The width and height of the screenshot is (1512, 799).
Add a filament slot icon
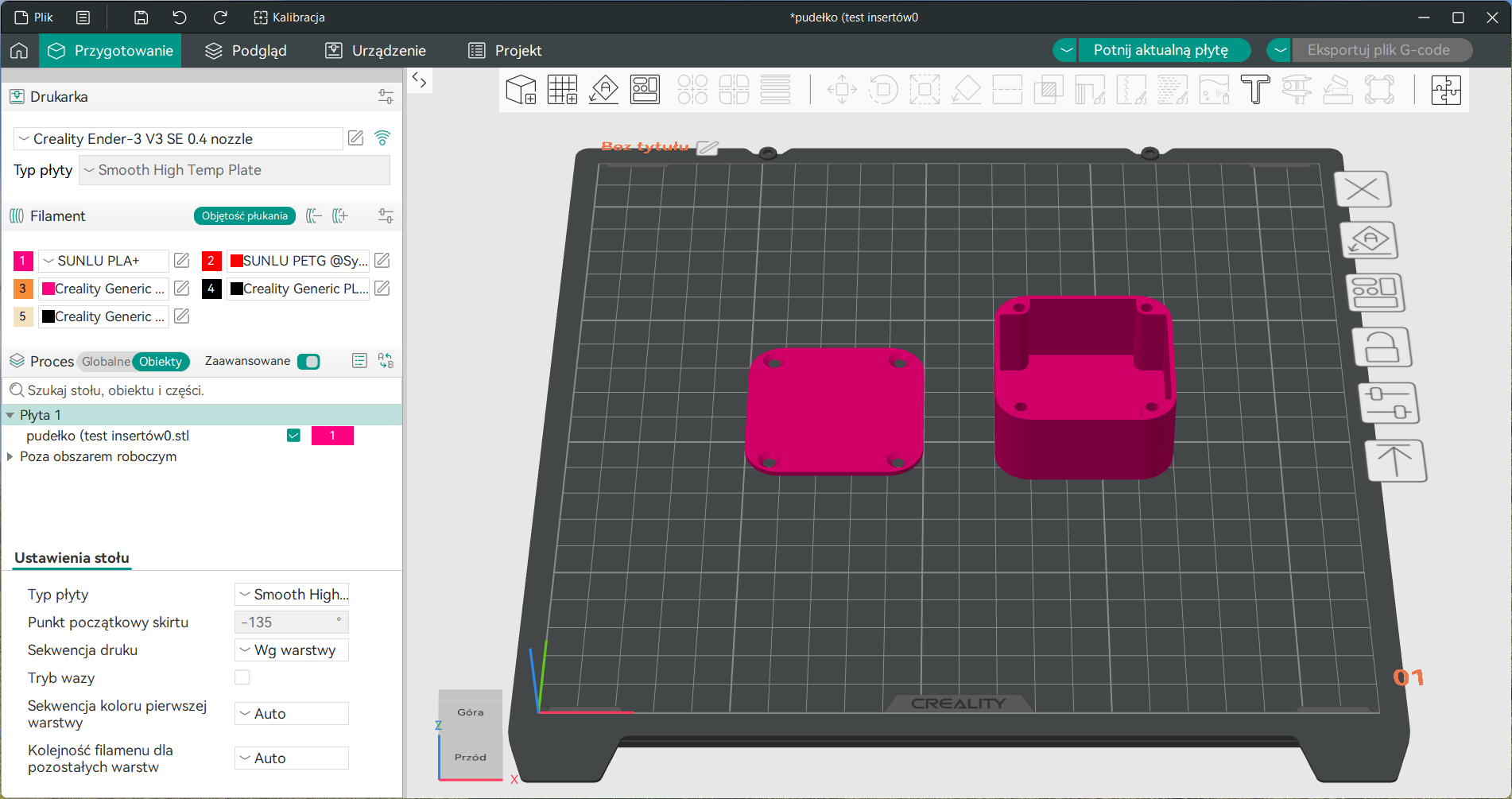point(340,216)
